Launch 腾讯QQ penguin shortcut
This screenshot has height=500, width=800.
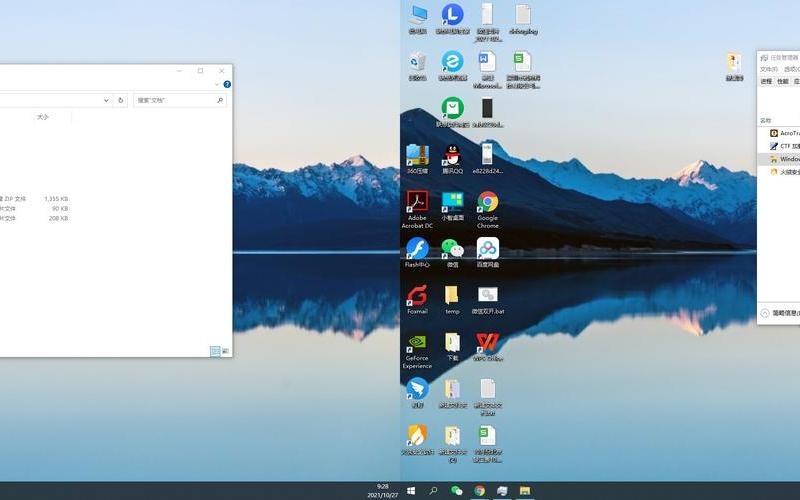[453, 159]
